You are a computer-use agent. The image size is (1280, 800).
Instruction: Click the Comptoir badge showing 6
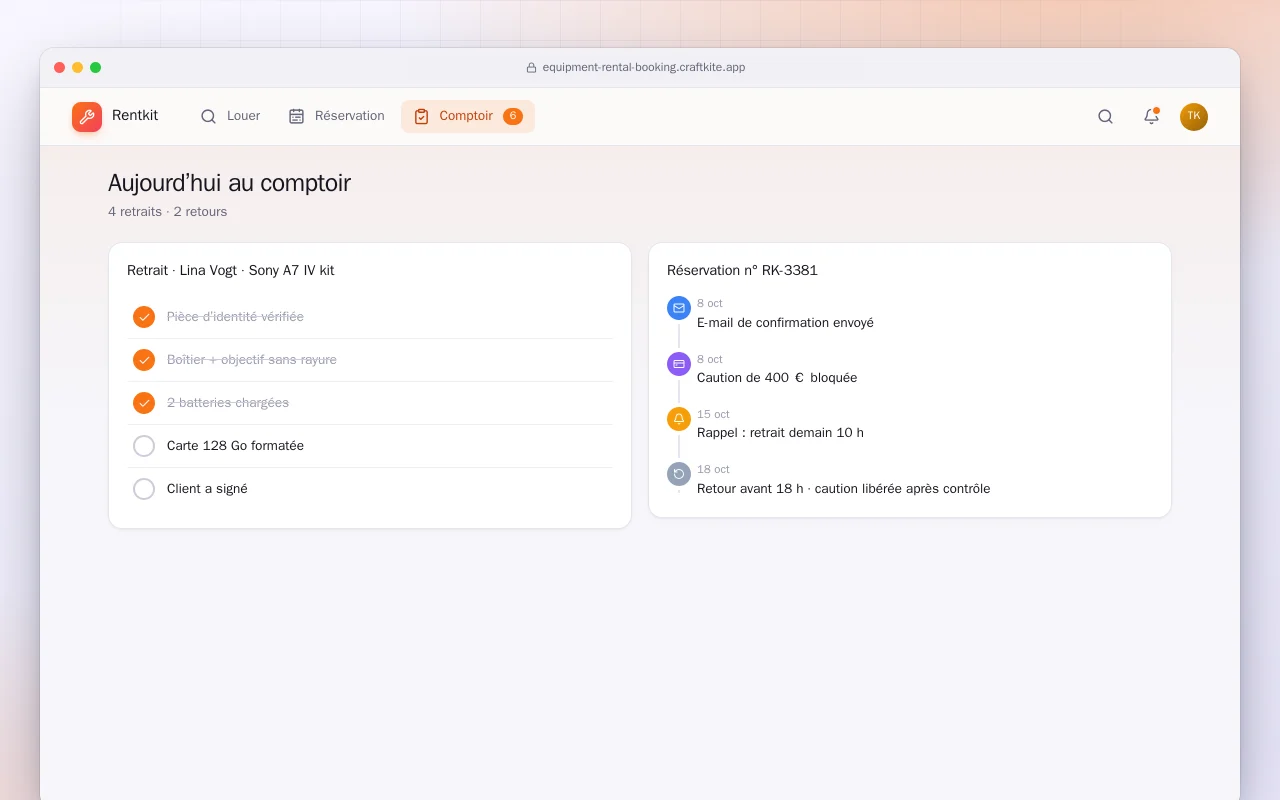513,116
